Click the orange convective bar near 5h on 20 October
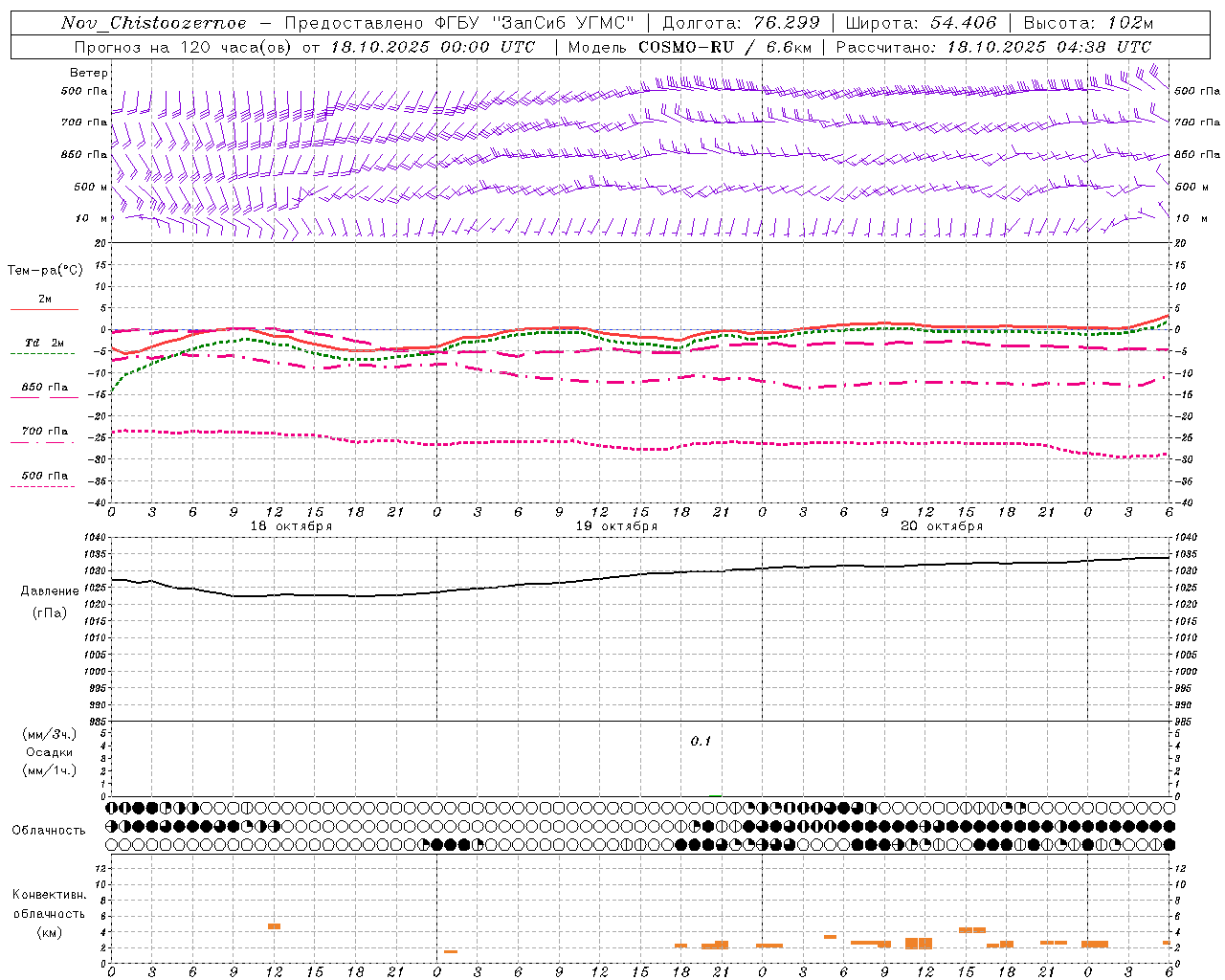Image resolution: width=1225 pixels, height=980 pixels. pos(830,937)
